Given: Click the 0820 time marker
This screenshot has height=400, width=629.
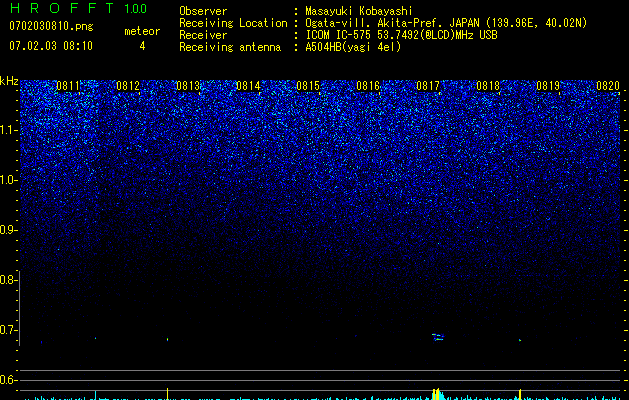Looking at the screenshot, I should [x=608, y=86].
